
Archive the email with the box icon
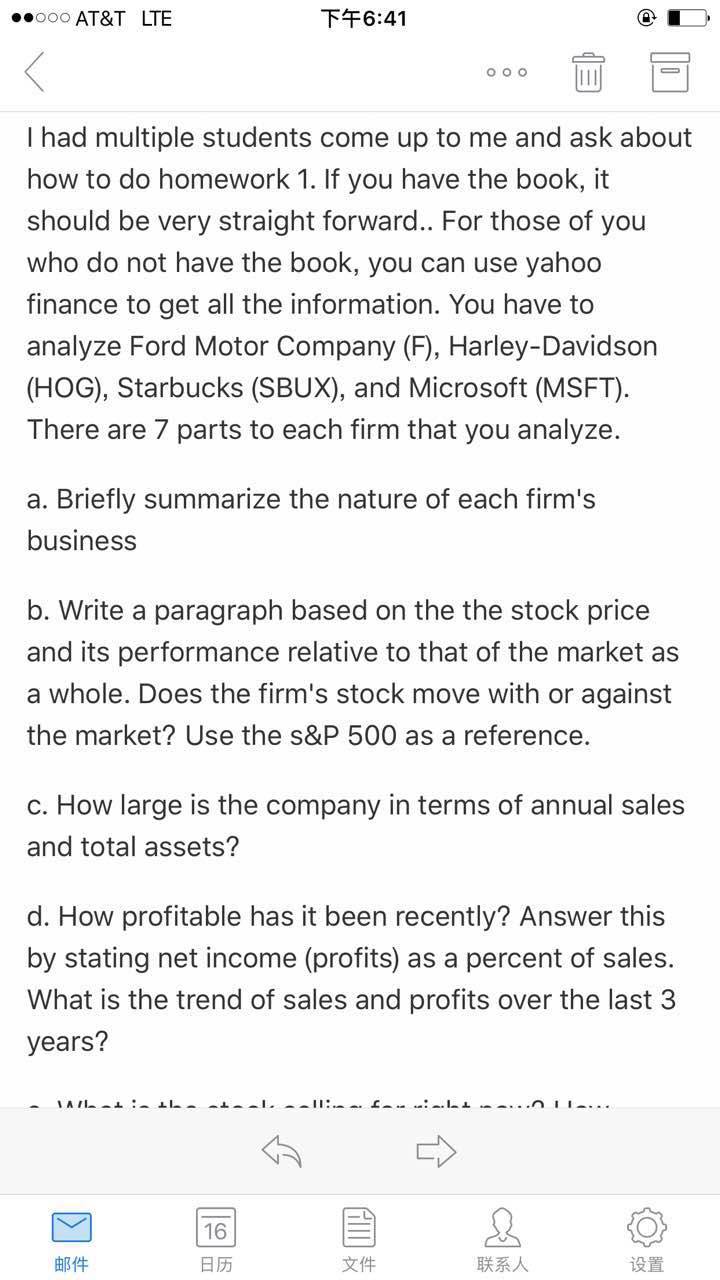click(669, 73)
